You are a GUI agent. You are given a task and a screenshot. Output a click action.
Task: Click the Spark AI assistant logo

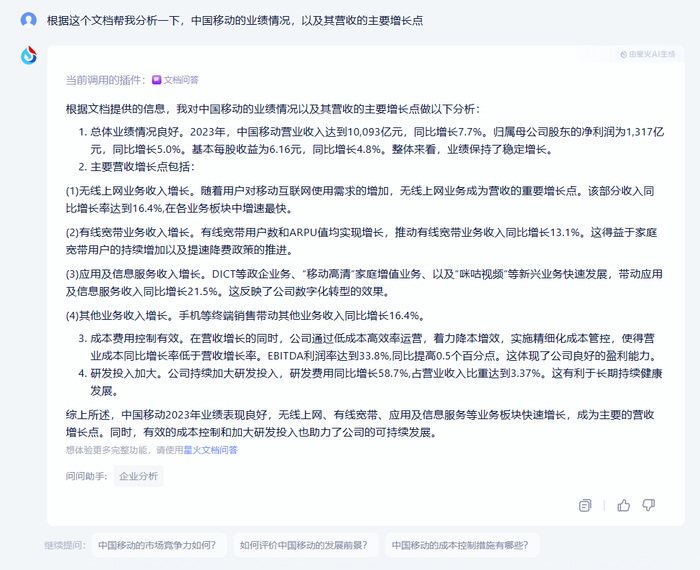pyautogui.click(x=29, y=55)
